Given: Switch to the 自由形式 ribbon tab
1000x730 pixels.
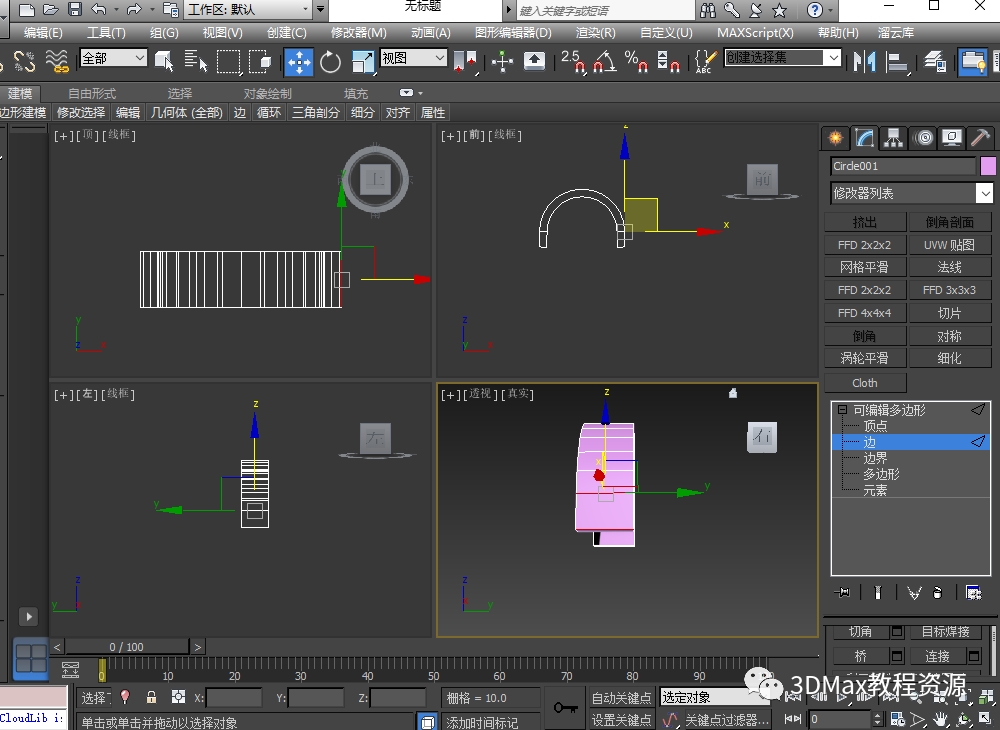Looking at the screenshot, I should pos(91,93).
